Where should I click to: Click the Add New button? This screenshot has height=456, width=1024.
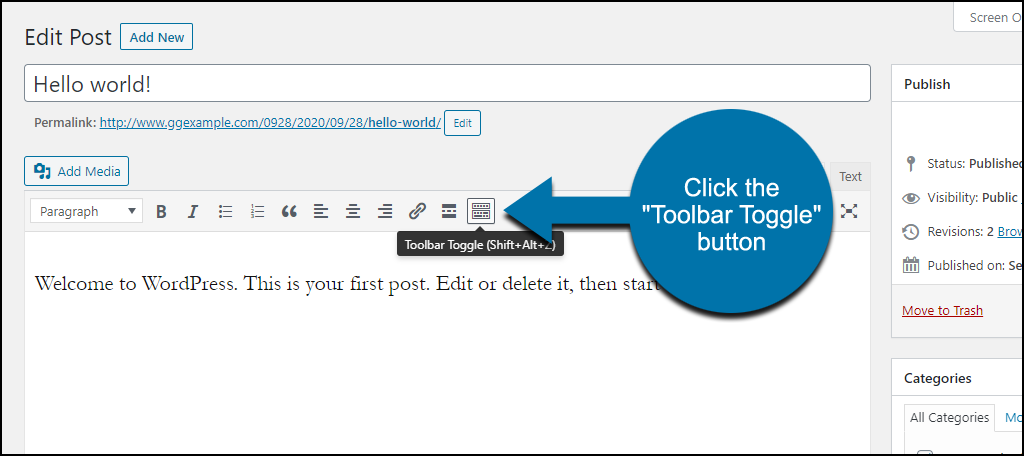pyautogui.click(x=157, y=37)
